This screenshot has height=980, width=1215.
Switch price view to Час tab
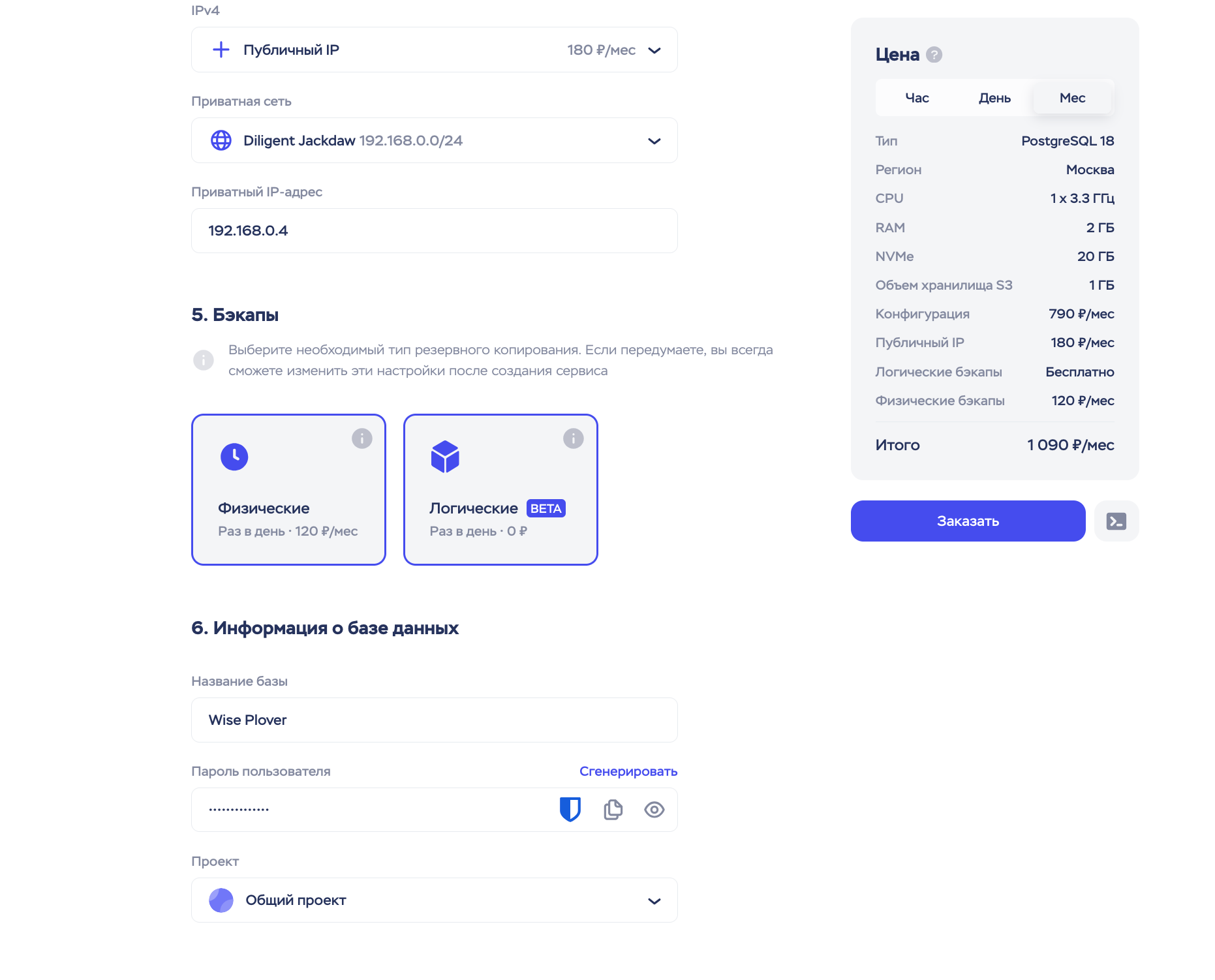917,98
